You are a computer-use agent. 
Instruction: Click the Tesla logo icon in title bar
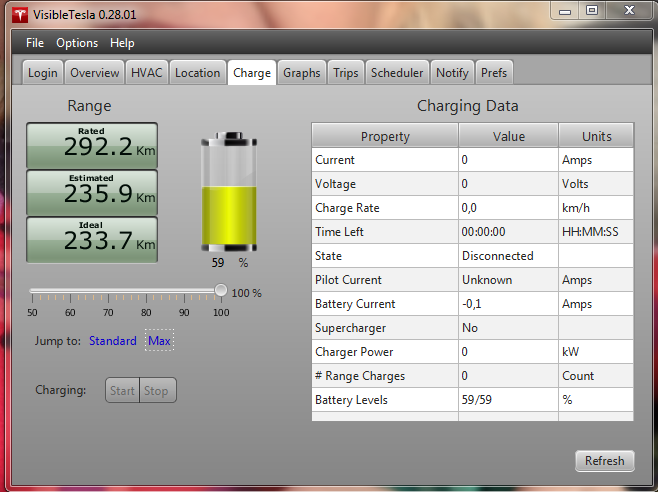[x=19, y=15]
